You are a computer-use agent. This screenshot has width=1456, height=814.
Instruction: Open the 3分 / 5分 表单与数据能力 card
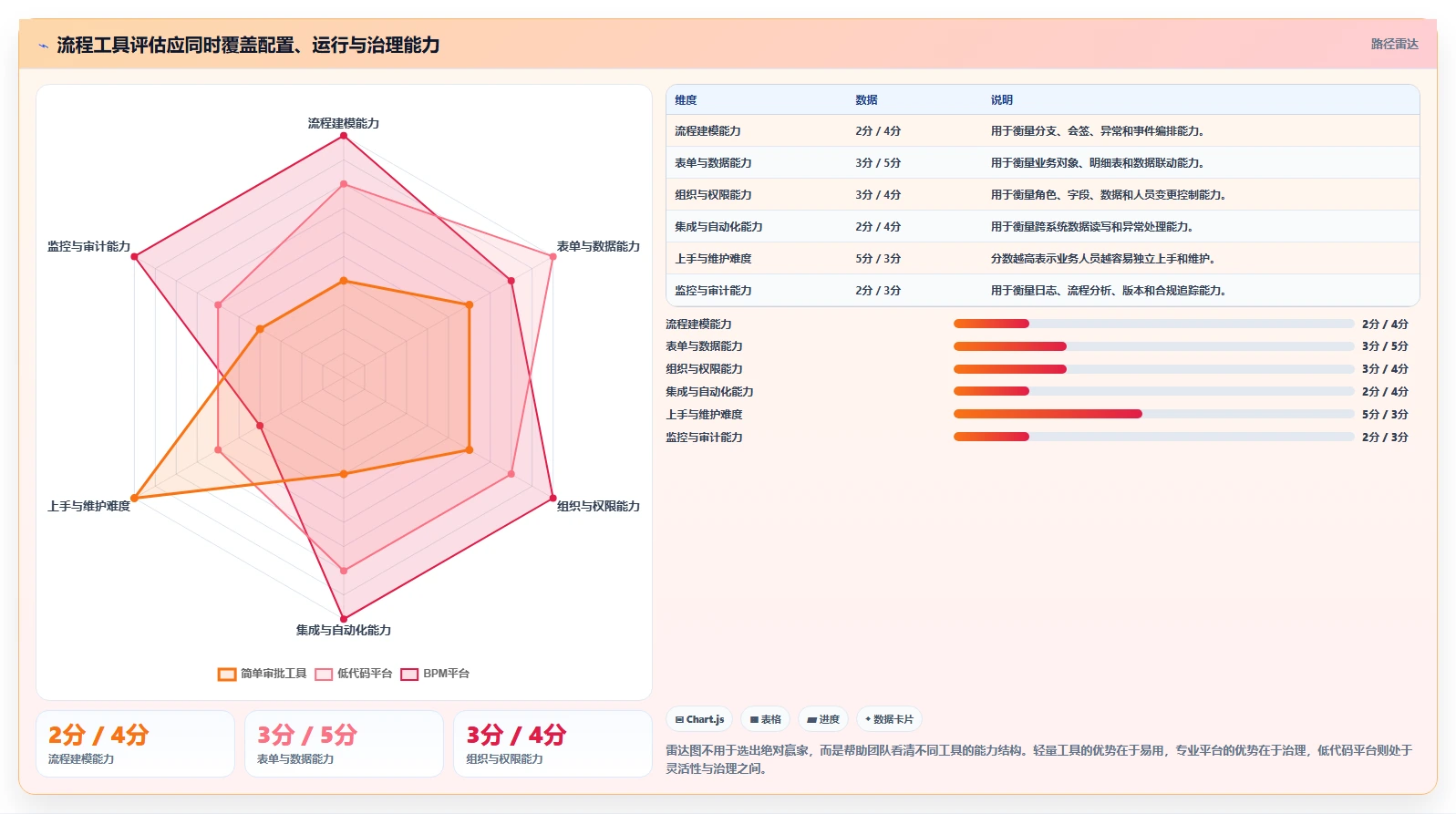[x=344, y=744]
